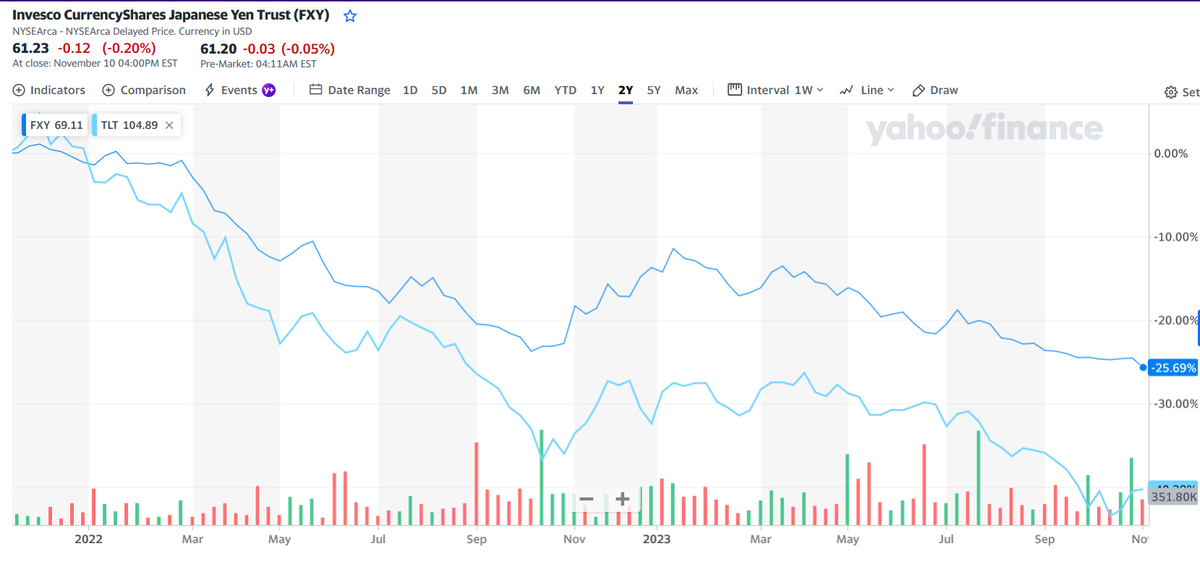Select the 6M range
The image size is (1200, 562).
[x=532, y=90]
